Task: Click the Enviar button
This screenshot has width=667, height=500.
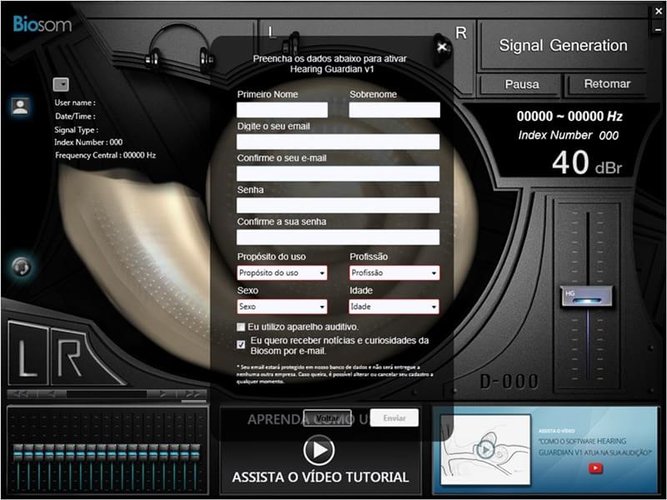Action: pos(394,418)
